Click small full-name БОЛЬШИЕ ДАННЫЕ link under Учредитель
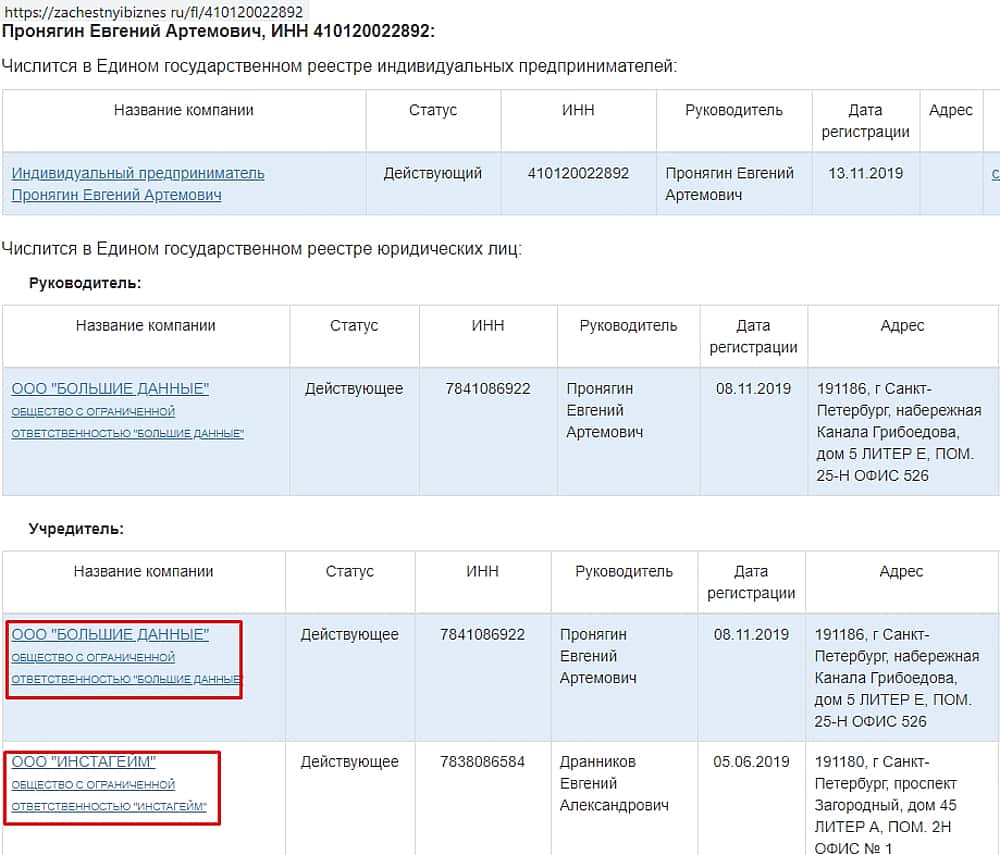The height and width of the screenshot is (855, 1000). 125,668
